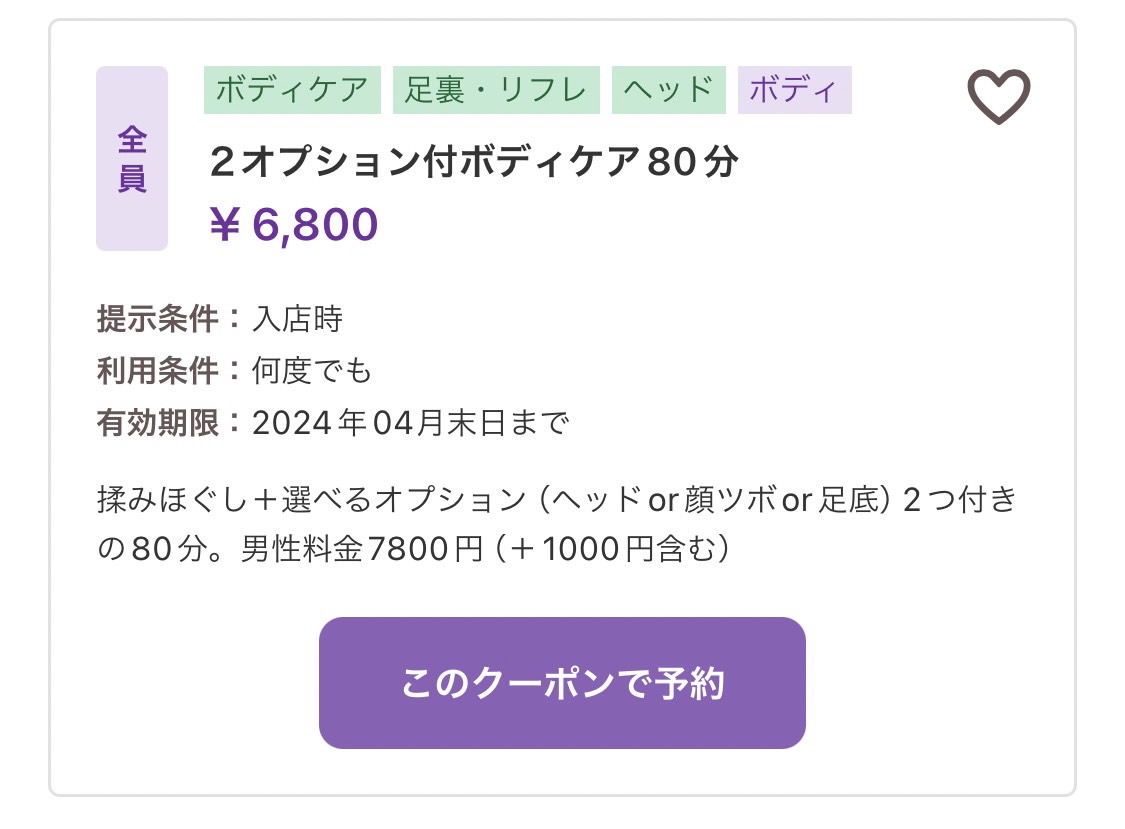Tap the purple 全員 badge

coord(132,159)
